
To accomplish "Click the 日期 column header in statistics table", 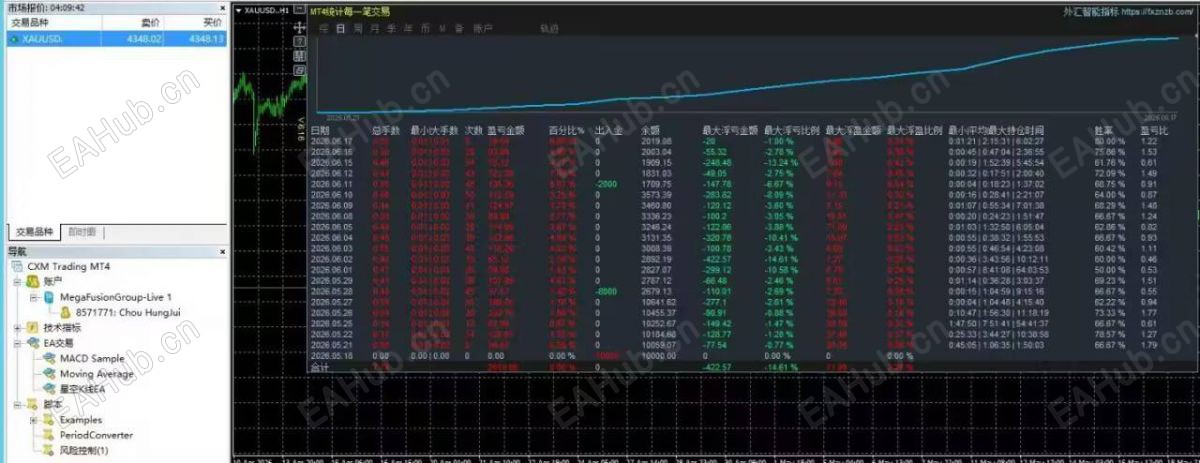I will [x=320, y=130].
